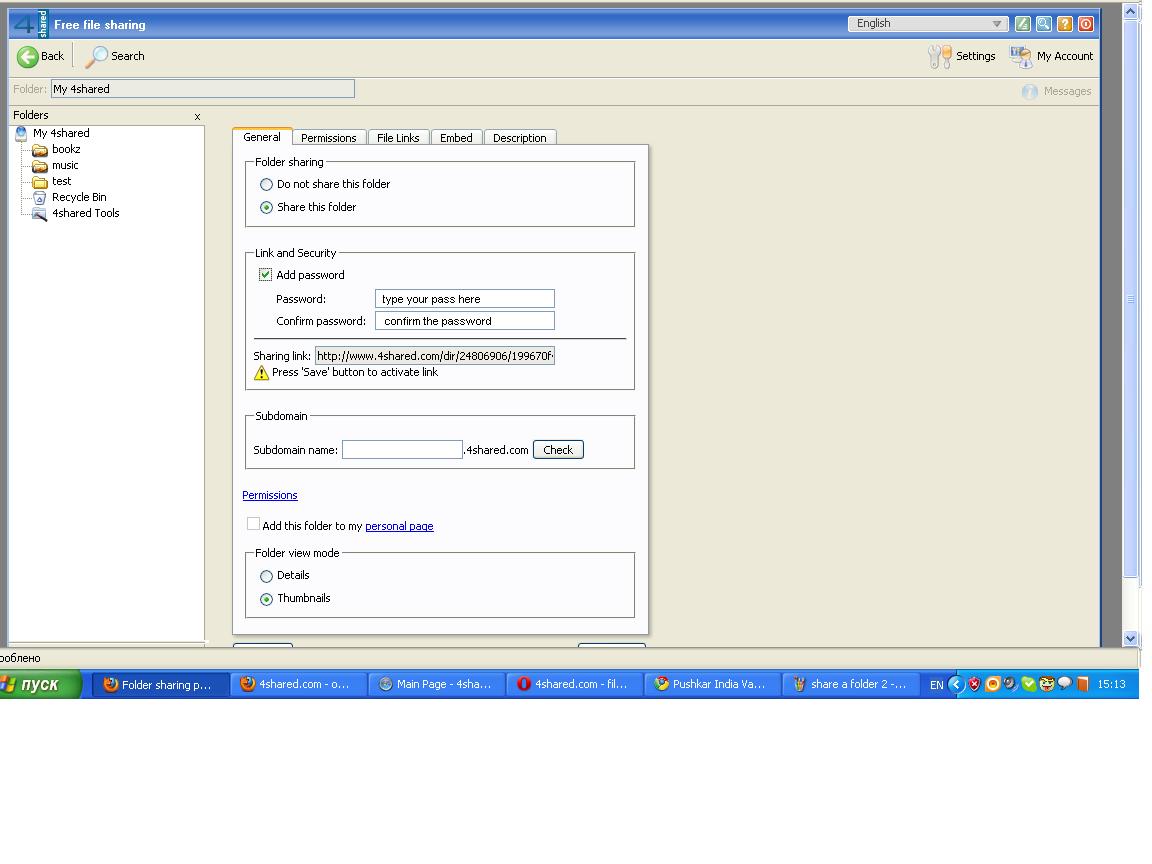Click the EN language indicator in taskbar
Viewport: 1152px width, 864px height.
(x=937, y=685)
